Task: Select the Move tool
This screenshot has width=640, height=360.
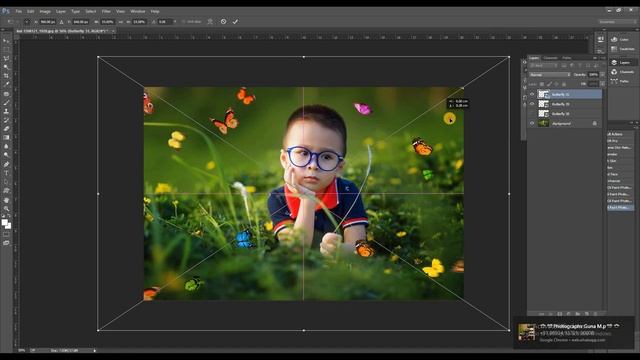Action: pos(6,40)
